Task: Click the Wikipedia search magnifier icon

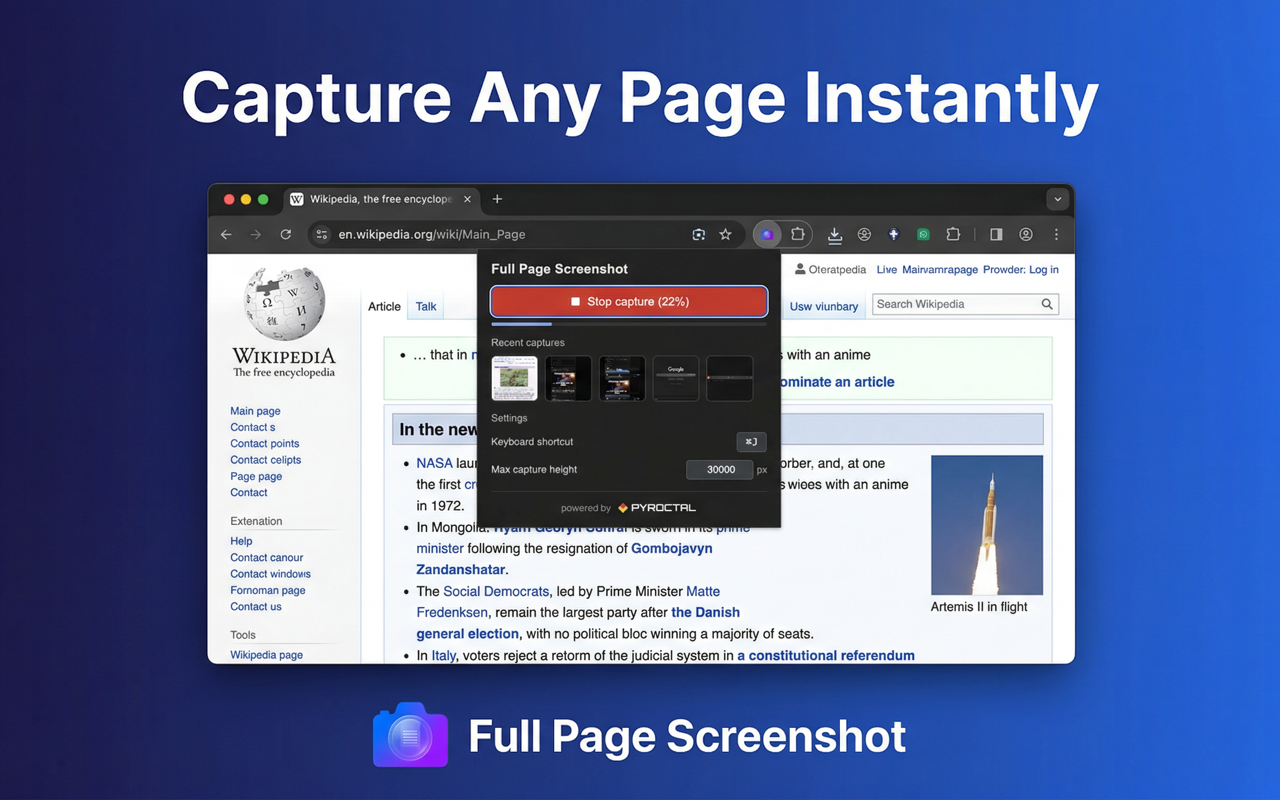Action: (x=1047, y=304)
